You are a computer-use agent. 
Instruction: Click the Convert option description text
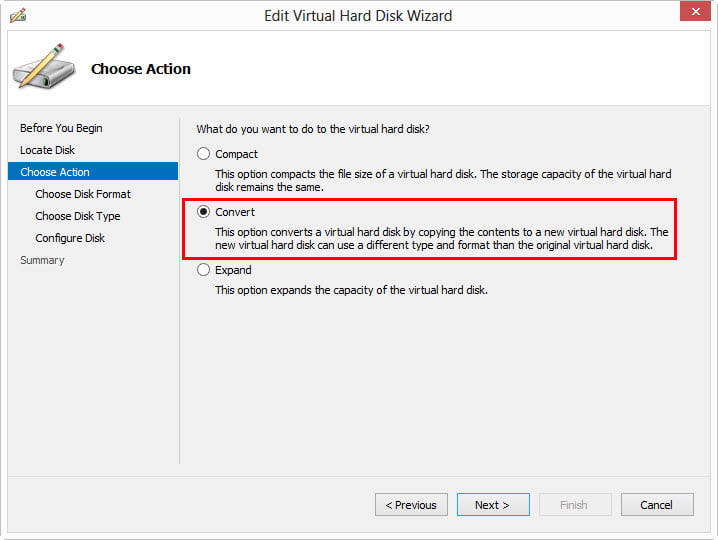tap(441, 239)
